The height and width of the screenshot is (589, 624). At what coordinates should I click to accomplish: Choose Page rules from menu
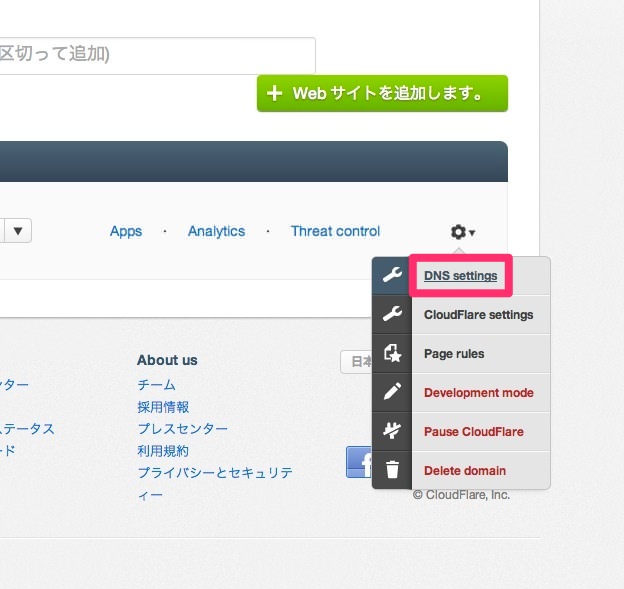454,354
